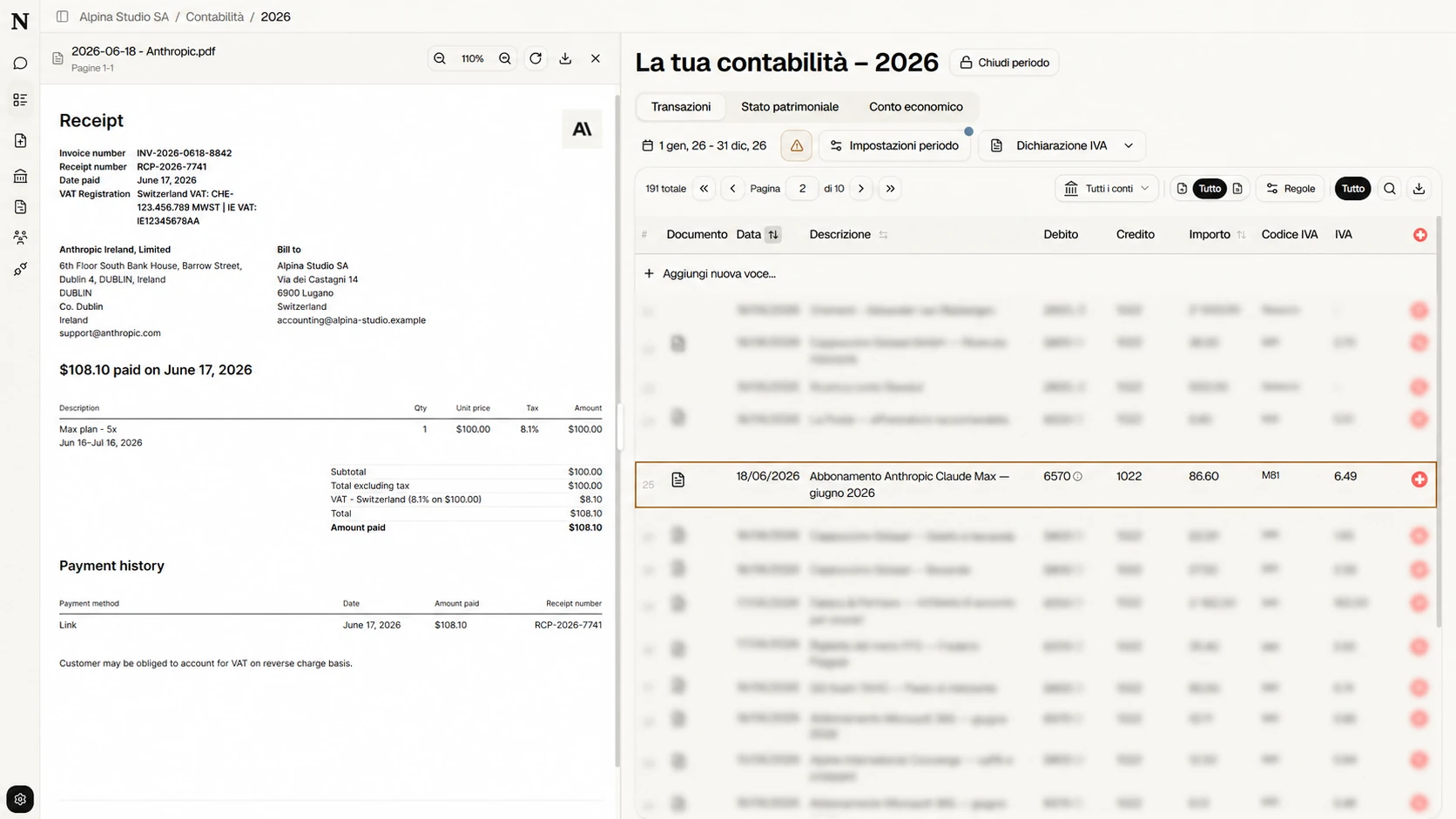This screenshot has width=1456, height=819.
Task: Toggle the sidebar panel icon near breadcrumb
Action: [62, 17]
